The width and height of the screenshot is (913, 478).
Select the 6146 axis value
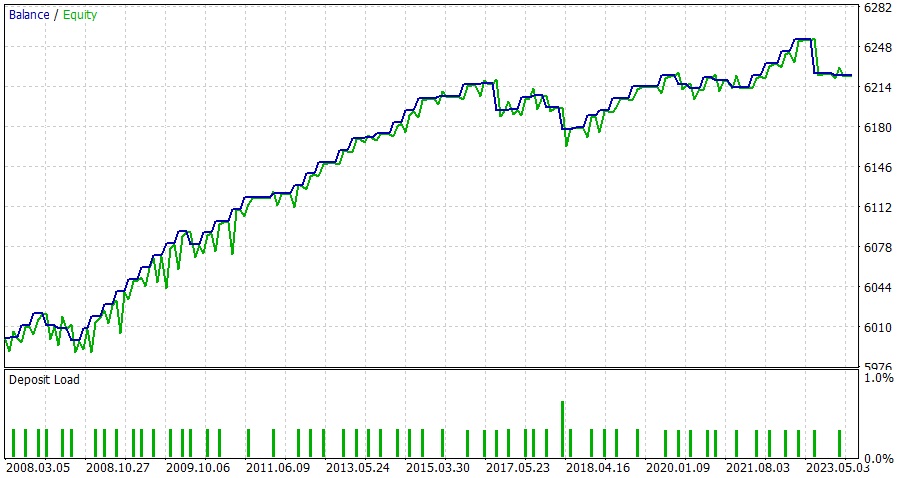877,168
